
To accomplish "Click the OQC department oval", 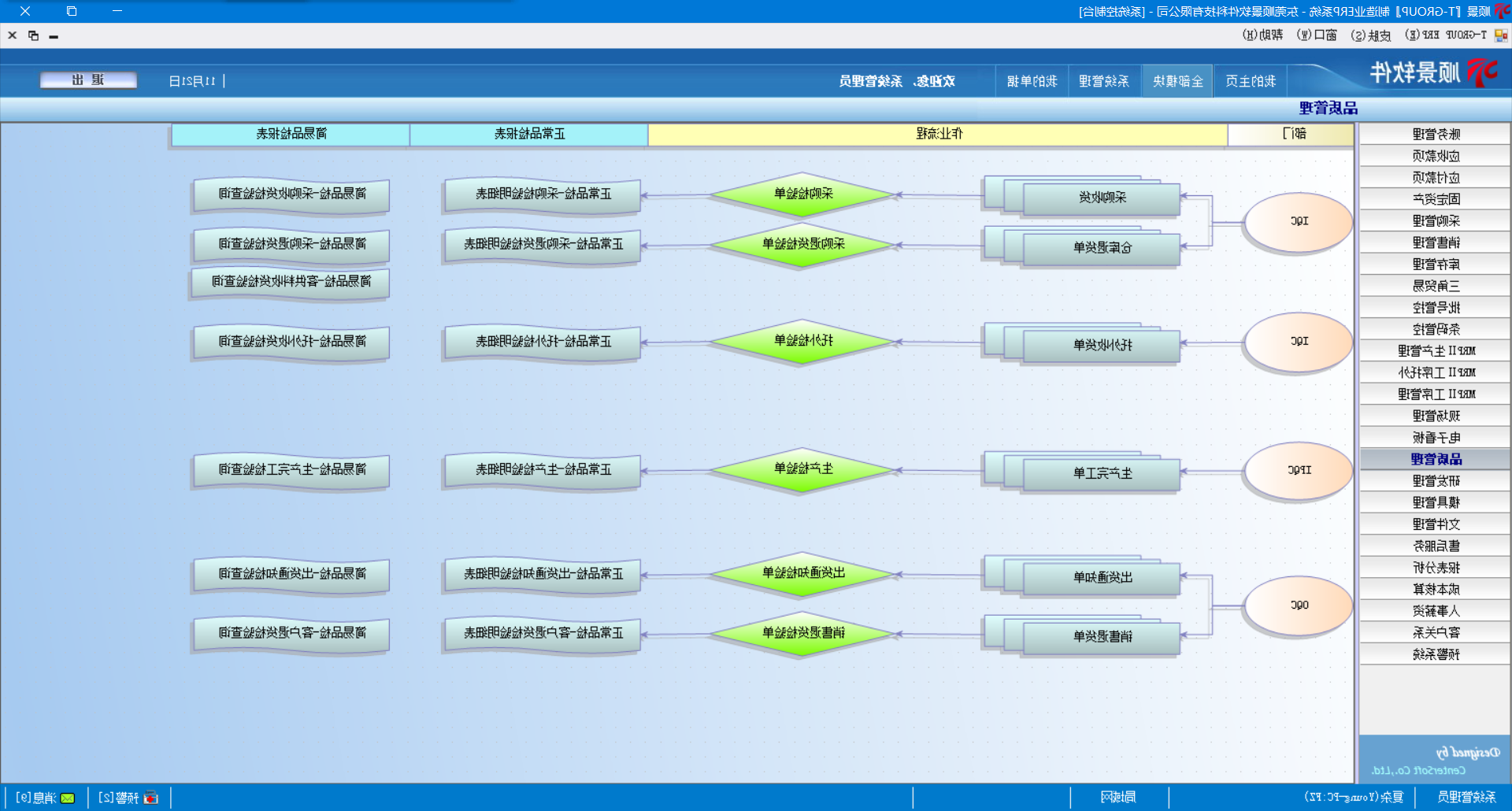I will pyautogui.click(x=1299, y=605).
